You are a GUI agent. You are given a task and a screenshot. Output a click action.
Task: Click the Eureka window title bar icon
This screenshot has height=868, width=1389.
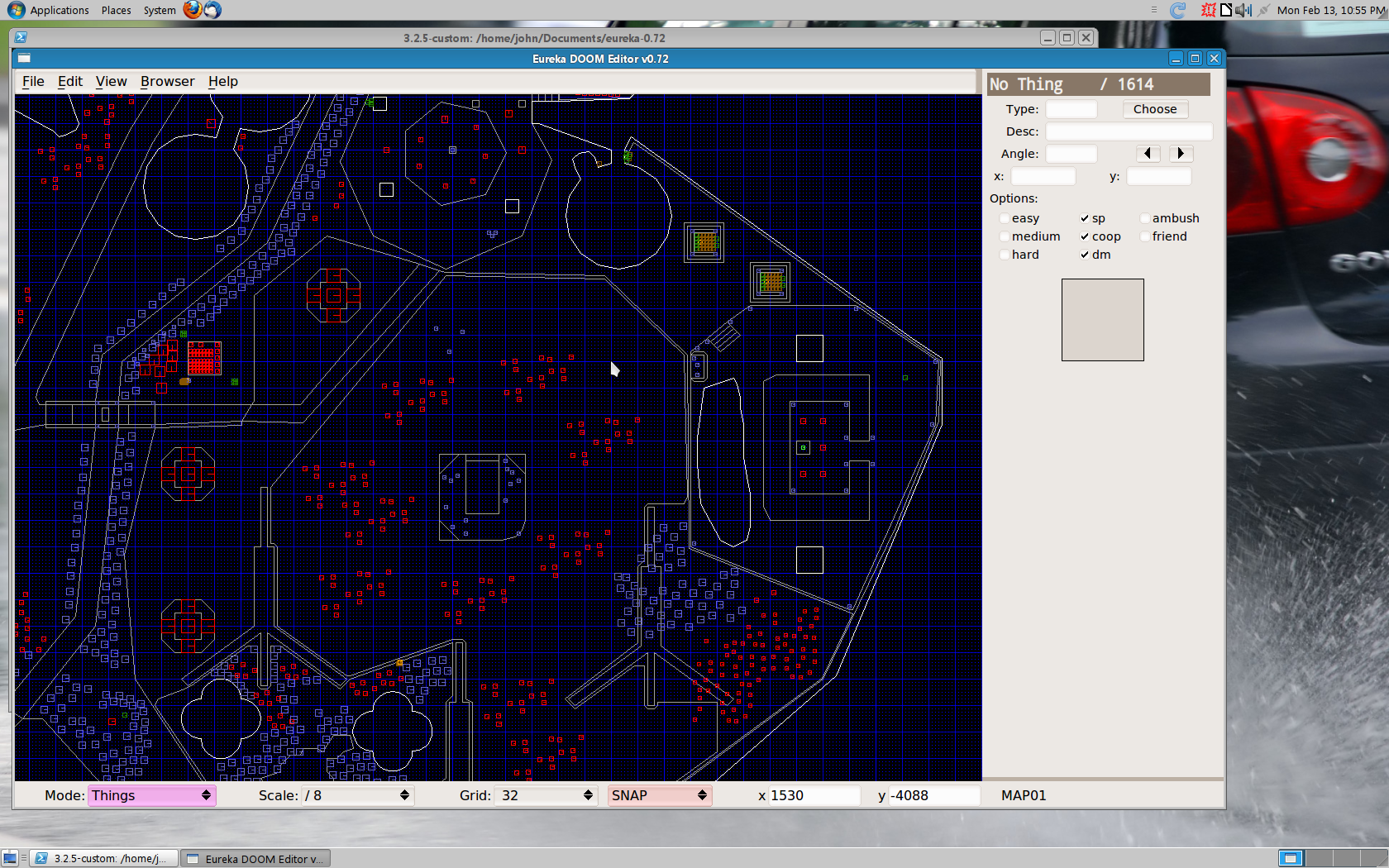click(x=24, y=58)
